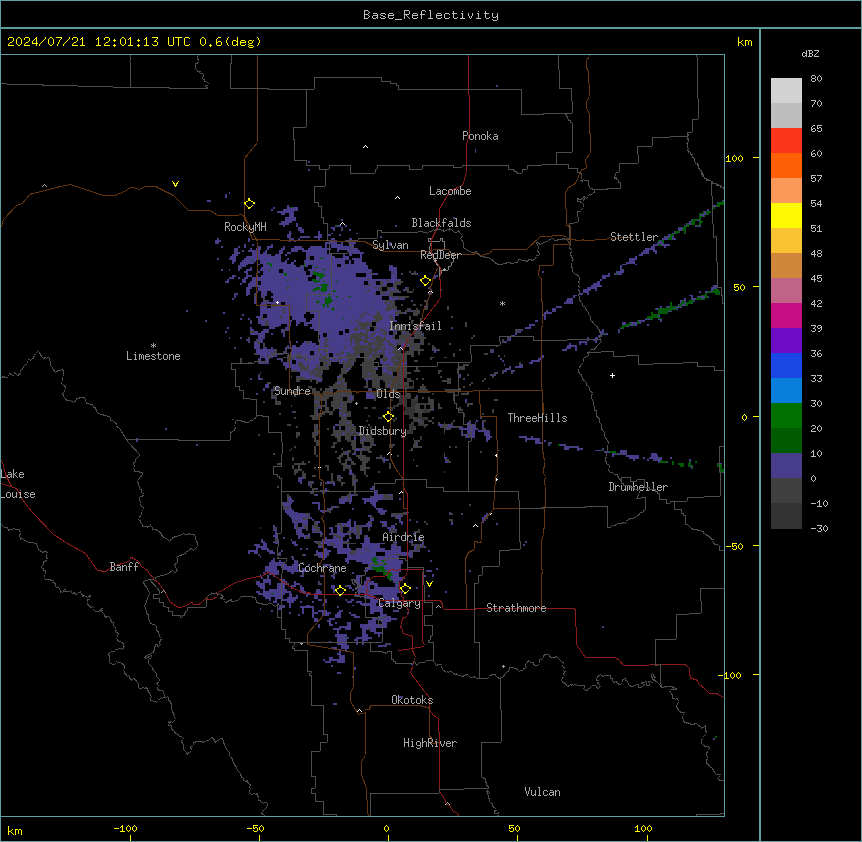The image size is (862, 842).
Task: Click the Calgary label
Action: click(x=399, y=603)
